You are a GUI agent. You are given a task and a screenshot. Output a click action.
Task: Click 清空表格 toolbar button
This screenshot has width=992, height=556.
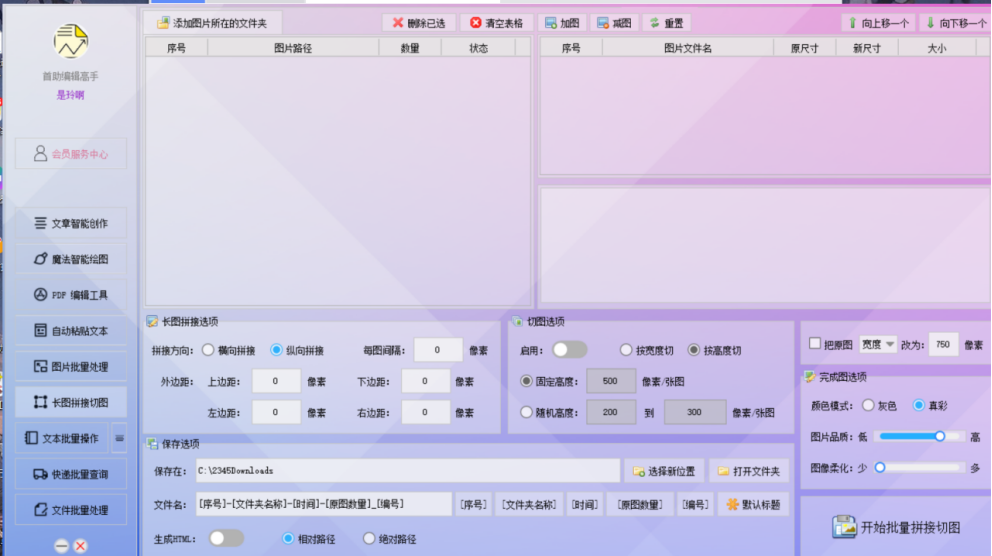coord(497,23)
